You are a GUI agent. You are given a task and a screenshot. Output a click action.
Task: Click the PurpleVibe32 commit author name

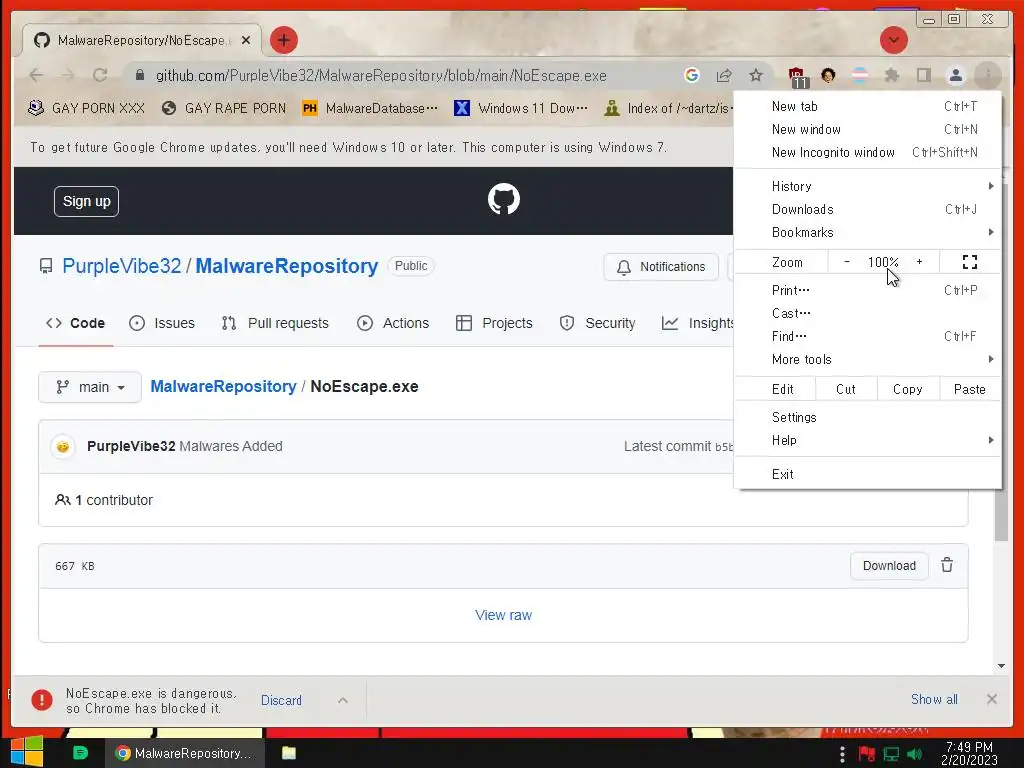point(131,446)
